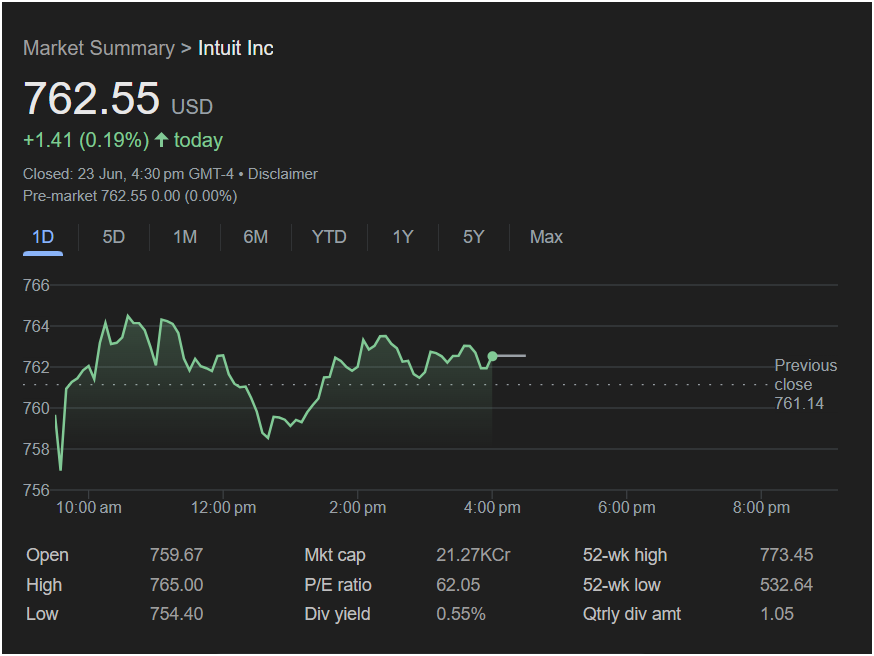This screenshot has width=874, height=656.
Task: Switch to the YTD tab
Action: pyautogui.click(x=329, y=237)
